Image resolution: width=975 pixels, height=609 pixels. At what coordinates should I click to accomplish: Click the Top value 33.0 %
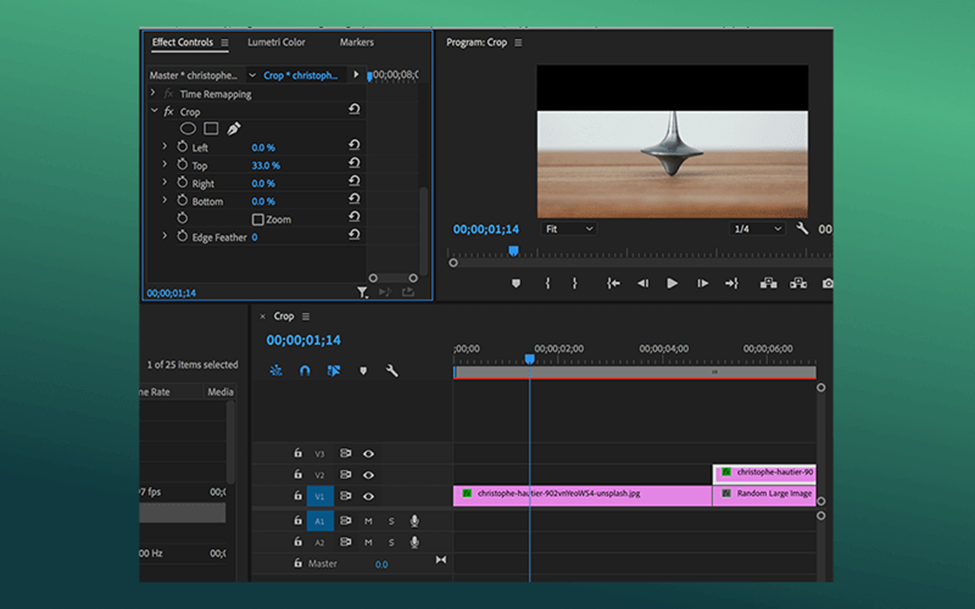pos(266,165)
